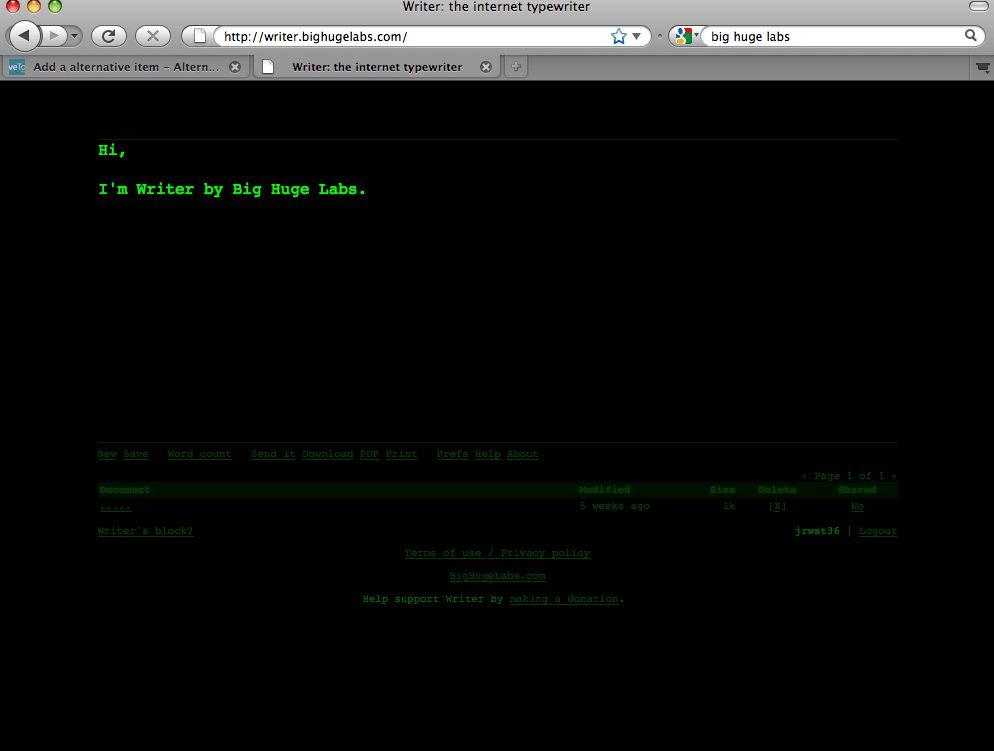Click the page identity icon beside the URL
Viewport: 994px width, 751px height.
pos(200,36)
